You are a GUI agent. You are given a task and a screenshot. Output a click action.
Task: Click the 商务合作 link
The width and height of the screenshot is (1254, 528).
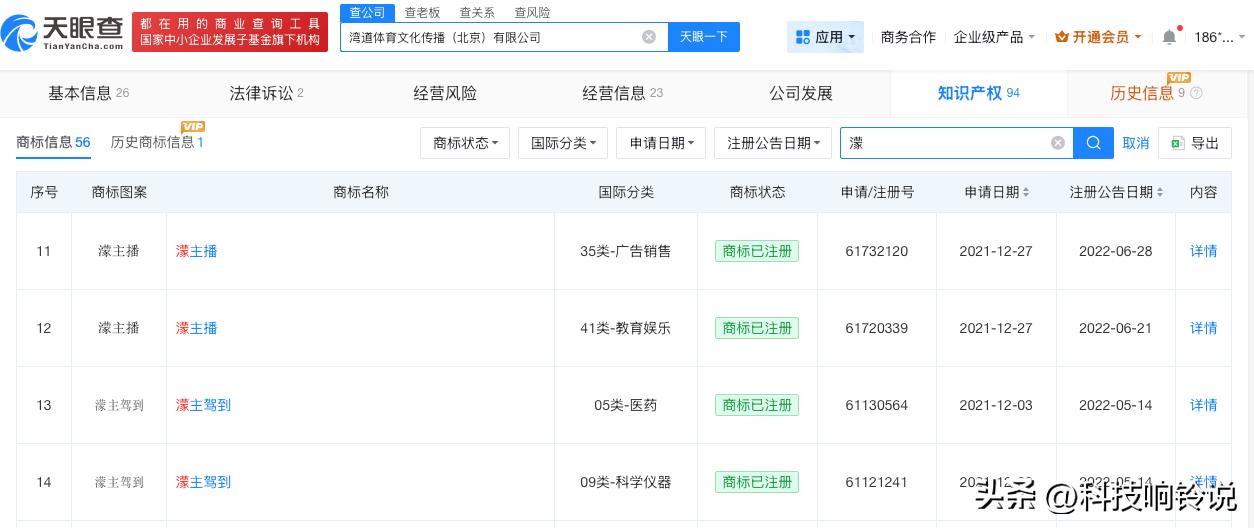tap(908, 37)
